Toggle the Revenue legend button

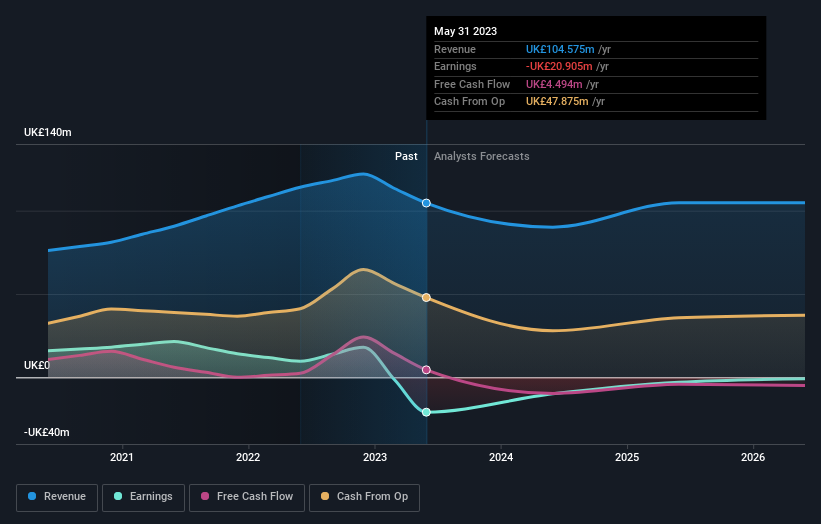pyautogui.click(x=57, y=497)
